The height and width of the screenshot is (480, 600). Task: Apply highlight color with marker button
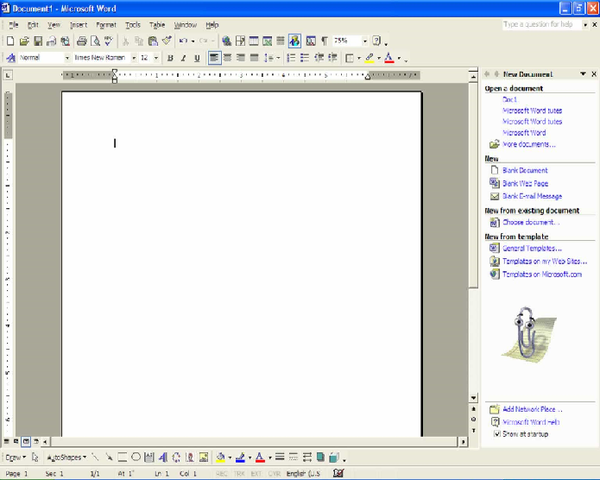click(369, 58)
